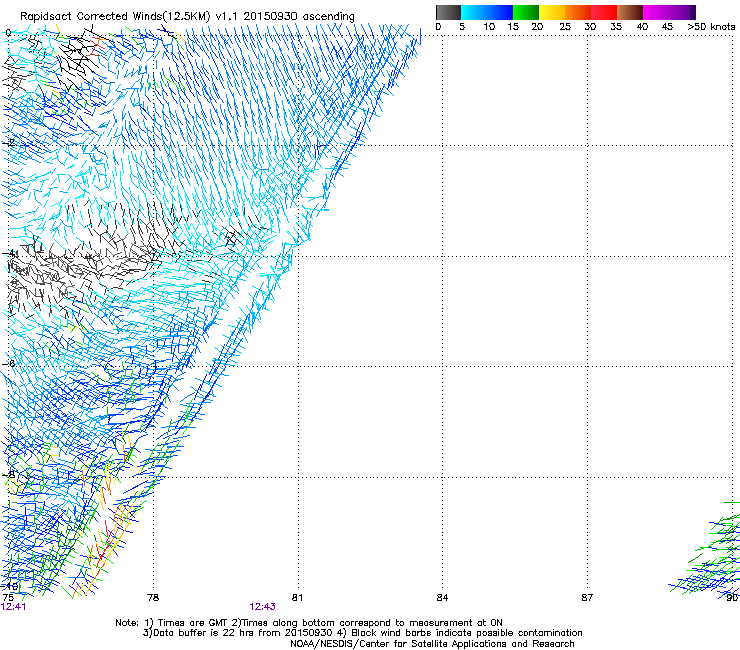This screenshot has width=740, height=650.
Task: Click the Rapidscat Corrected Winds title text
Action: (x=187, y=16)
